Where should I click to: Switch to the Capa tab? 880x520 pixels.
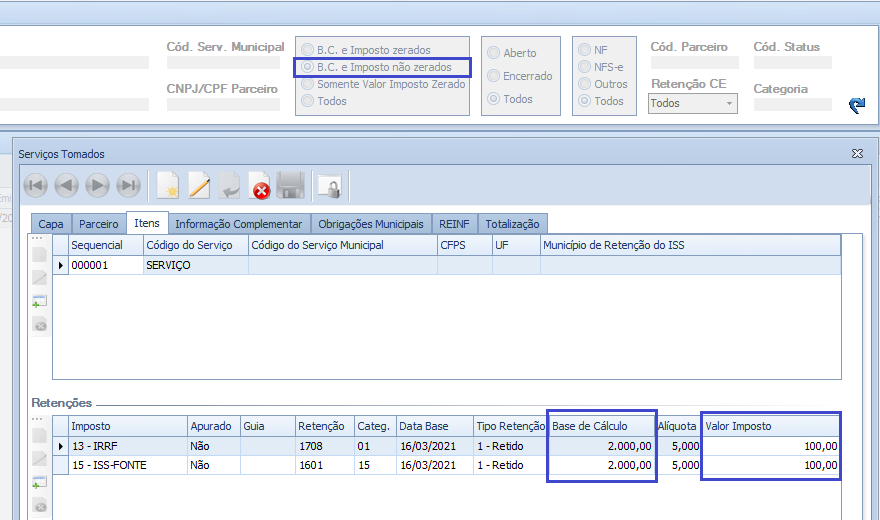[50, 224]
